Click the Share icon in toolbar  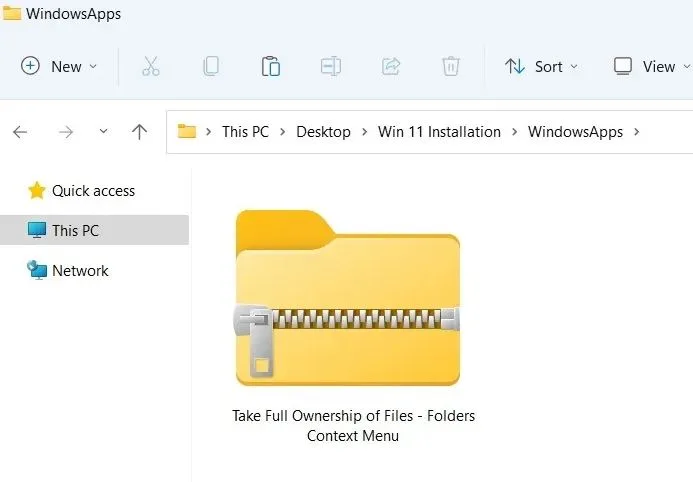(391, 67)
